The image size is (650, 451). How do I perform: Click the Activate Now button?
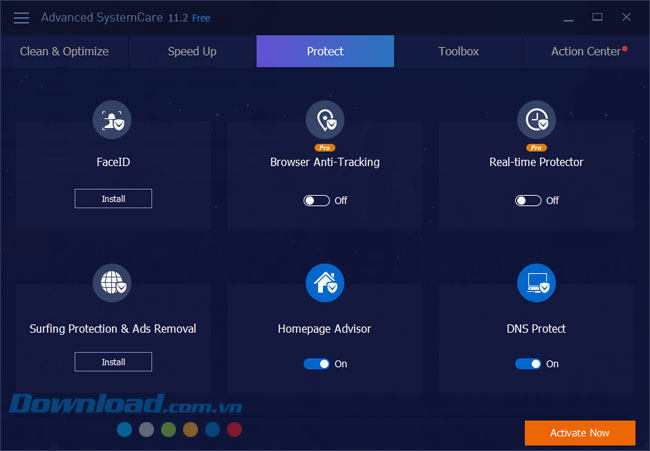(x=580, y=433)
